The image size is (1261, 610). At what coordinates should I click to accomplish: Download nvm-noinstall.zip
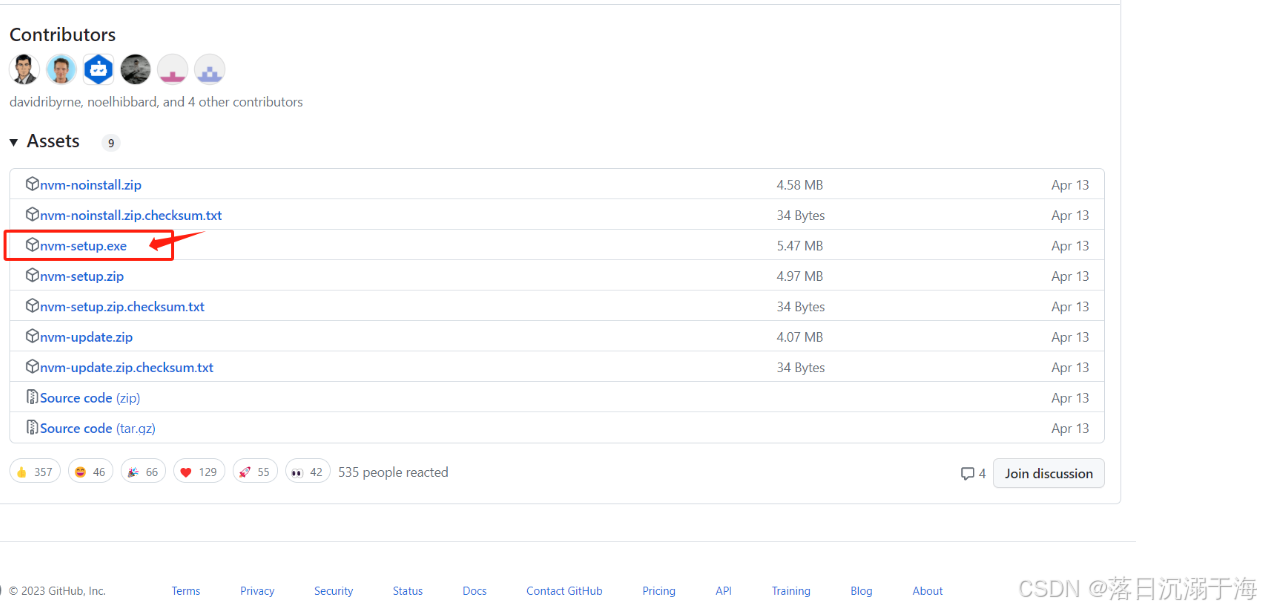pos(90,185)
